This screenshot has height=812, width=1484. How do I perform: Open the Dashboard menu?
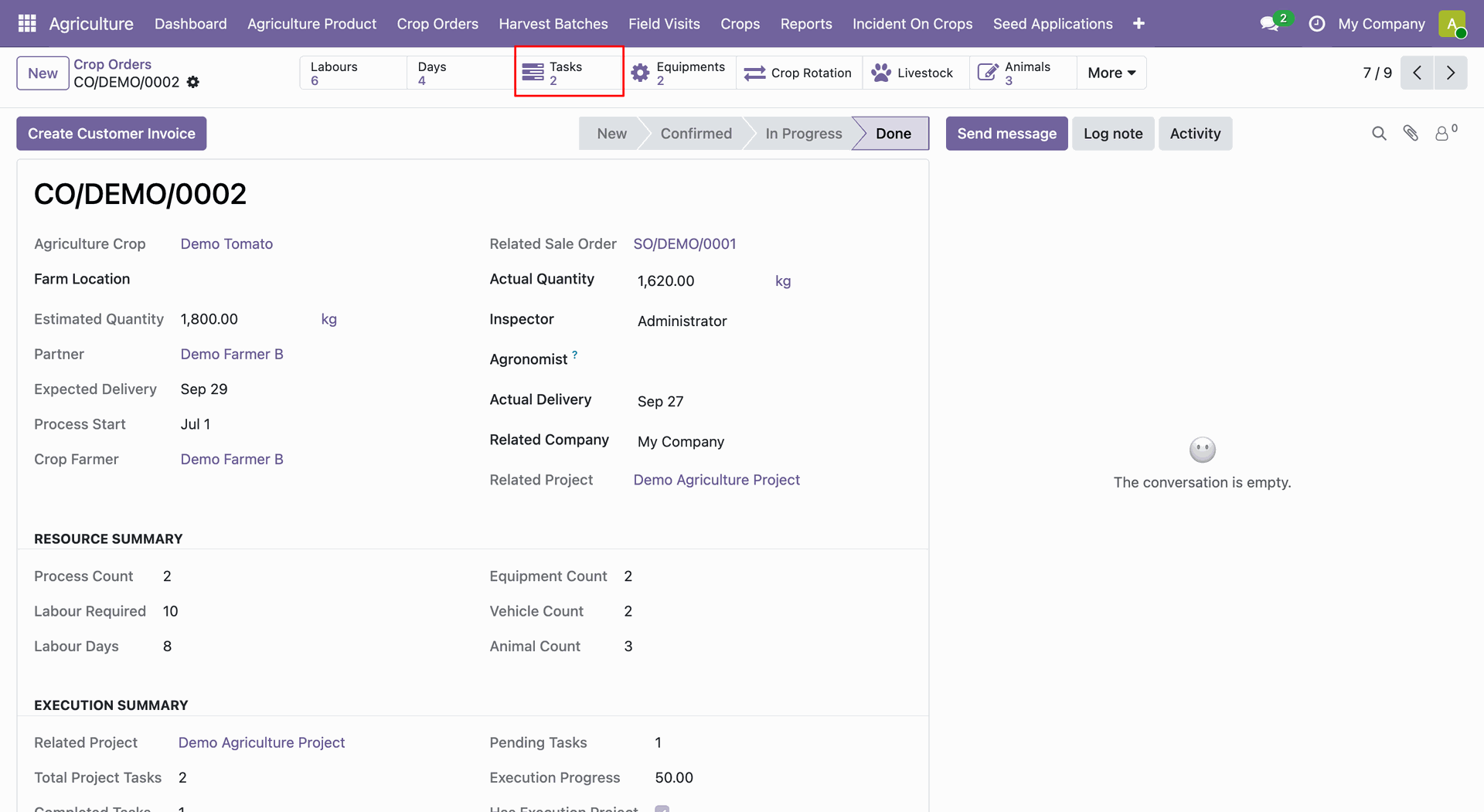point(191,24)
